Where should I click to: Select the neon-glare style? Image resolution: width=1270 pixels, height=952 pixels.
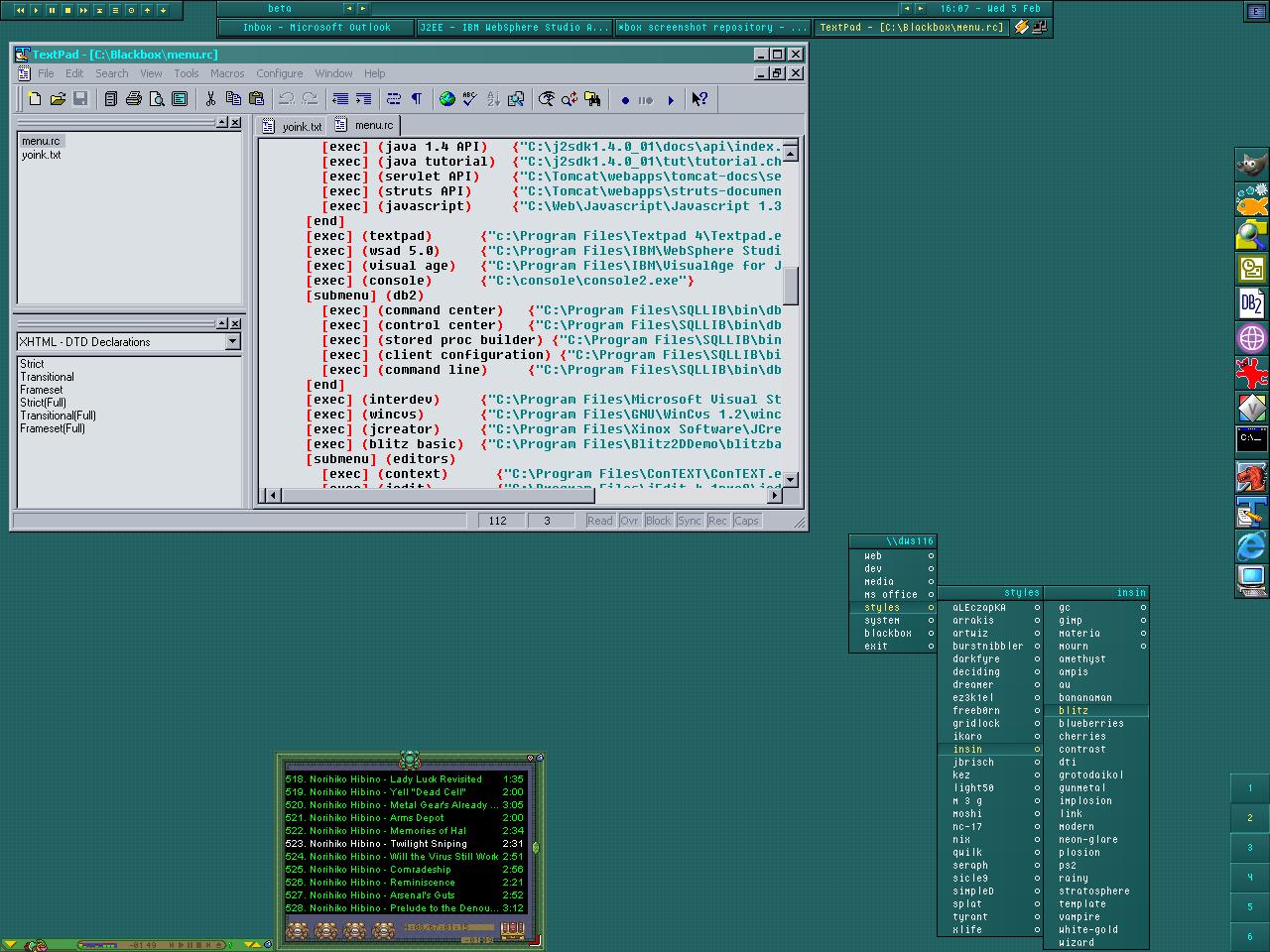tap(1096, 840)
